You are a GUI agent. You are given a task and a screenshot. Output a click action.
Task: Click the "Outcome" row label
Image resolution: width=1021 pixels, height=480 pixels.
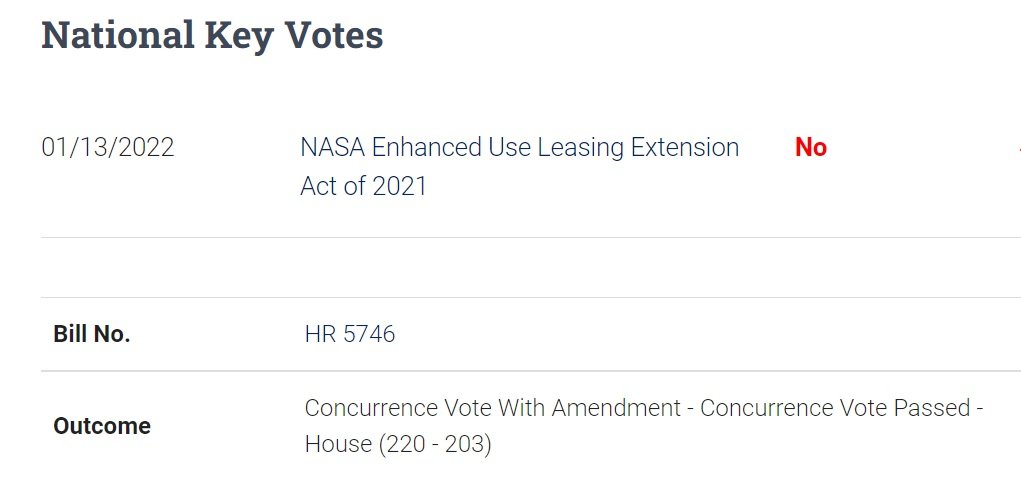tap(102, 426)
